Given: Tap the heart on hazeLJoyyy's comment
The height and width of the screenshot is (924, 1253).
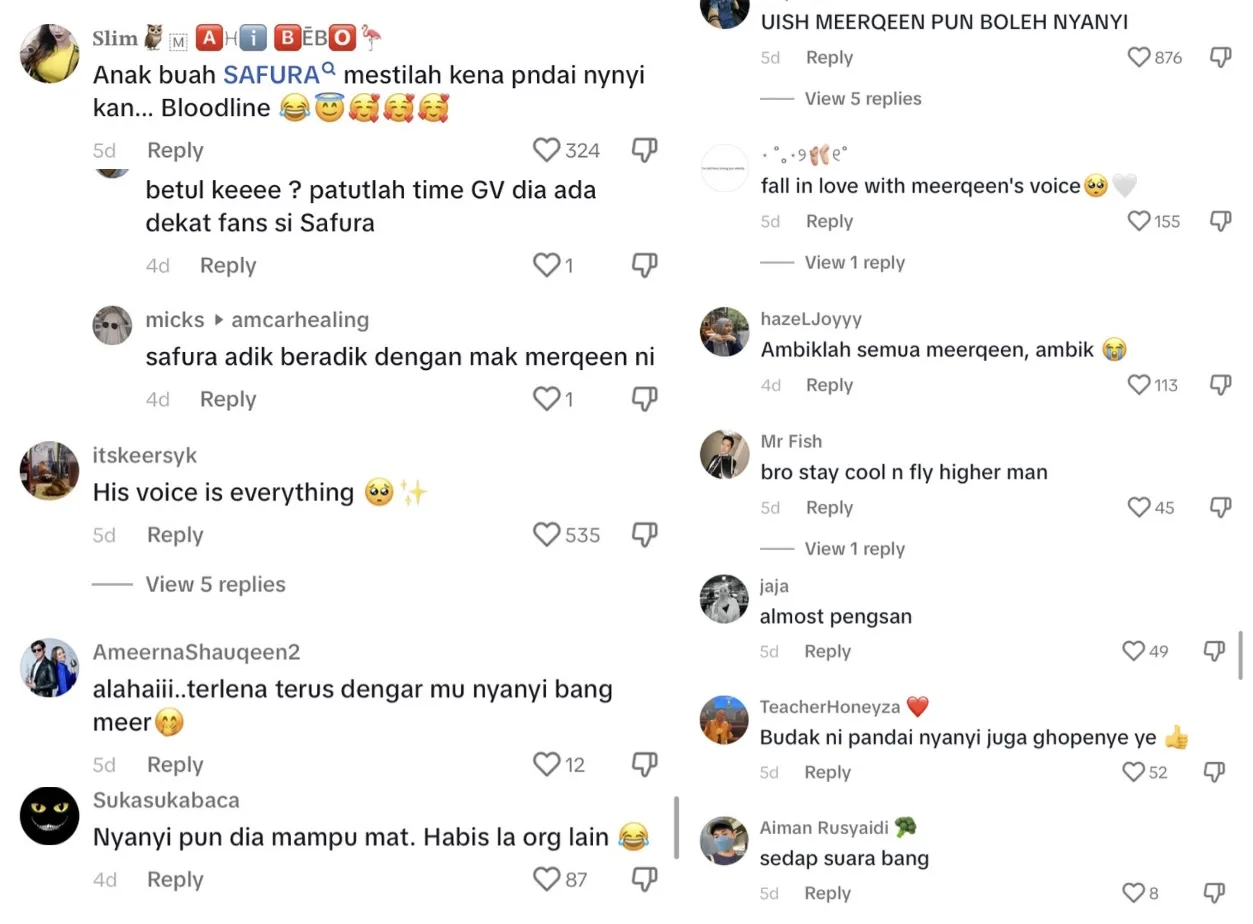Looking at the screenshot, I should 1139,385.
